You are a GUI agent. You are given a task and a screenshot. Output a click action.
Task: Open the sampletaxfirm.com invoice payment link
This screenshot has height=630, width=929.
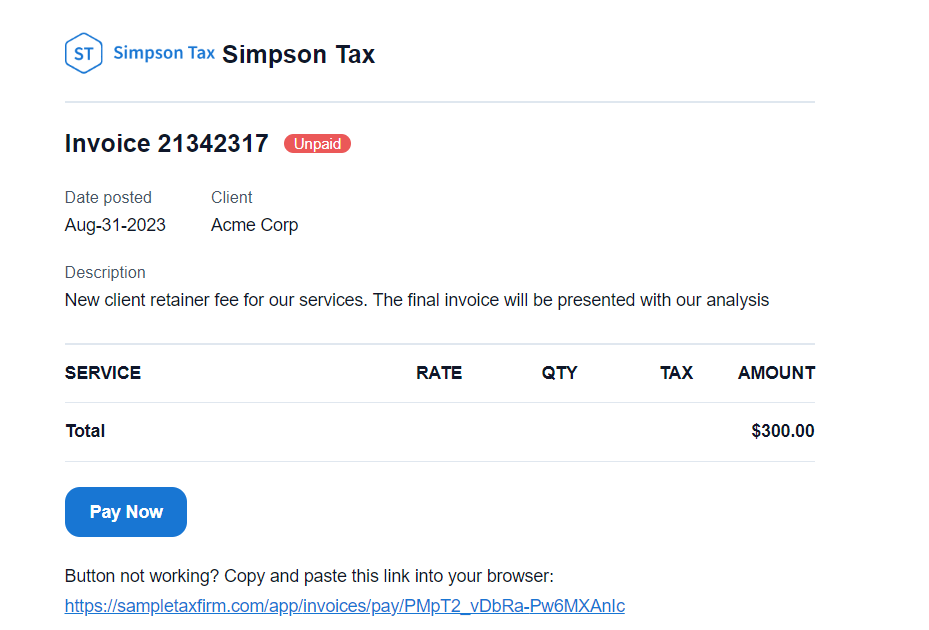(x=345, y=606)
